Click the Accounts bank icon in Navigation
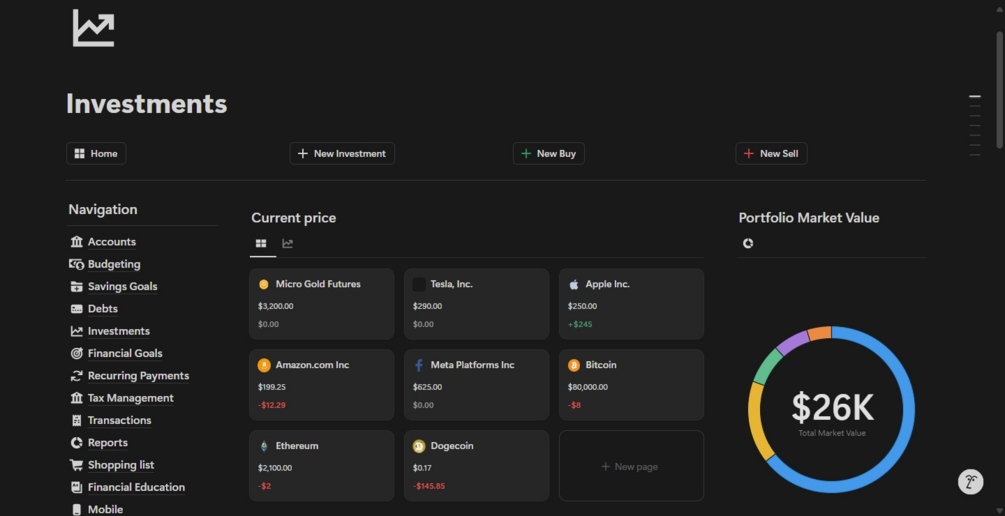 pos(77,242)
